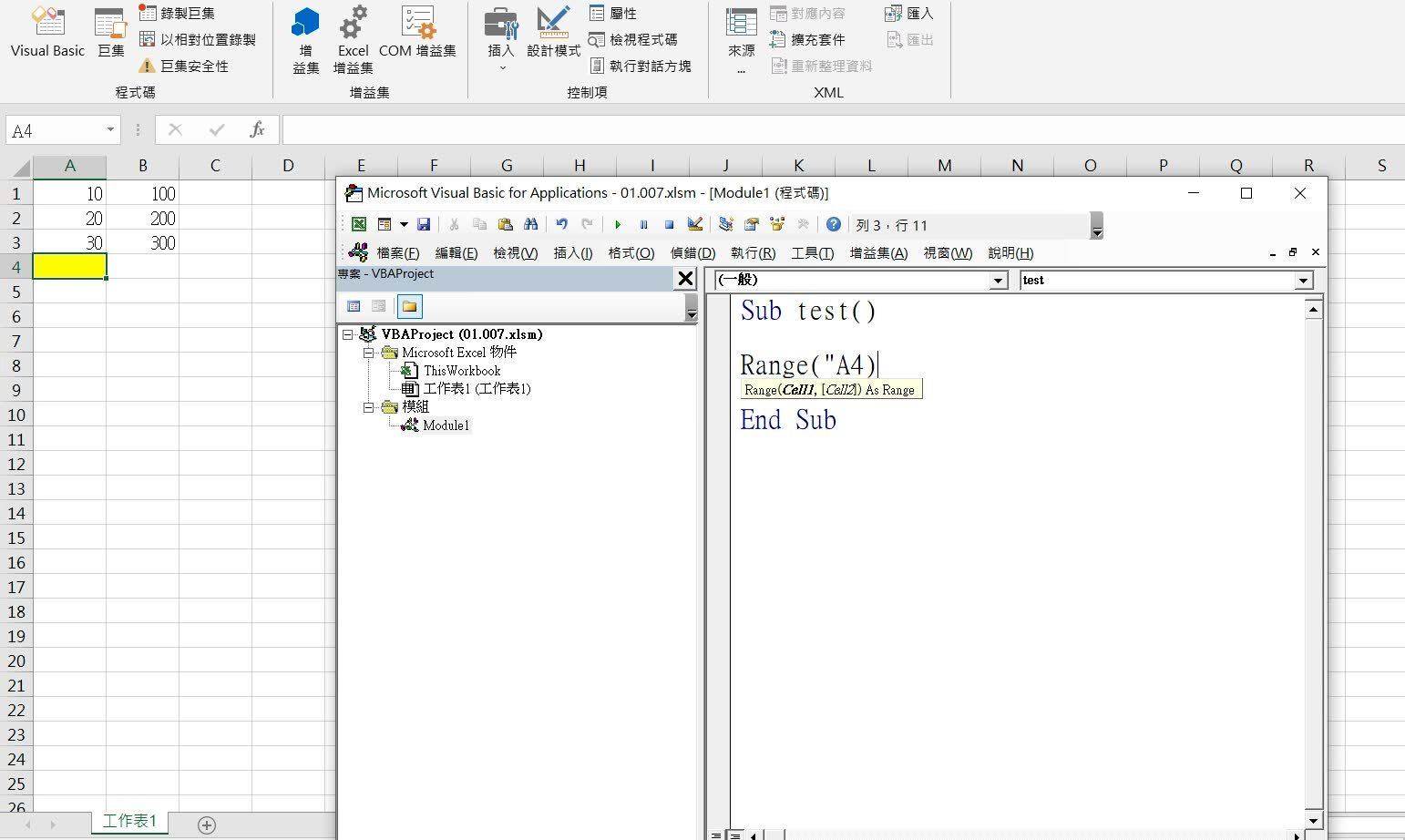Click 擴充套件 expansion packs
The image size is (1405, 840).
tap(807, 40)
